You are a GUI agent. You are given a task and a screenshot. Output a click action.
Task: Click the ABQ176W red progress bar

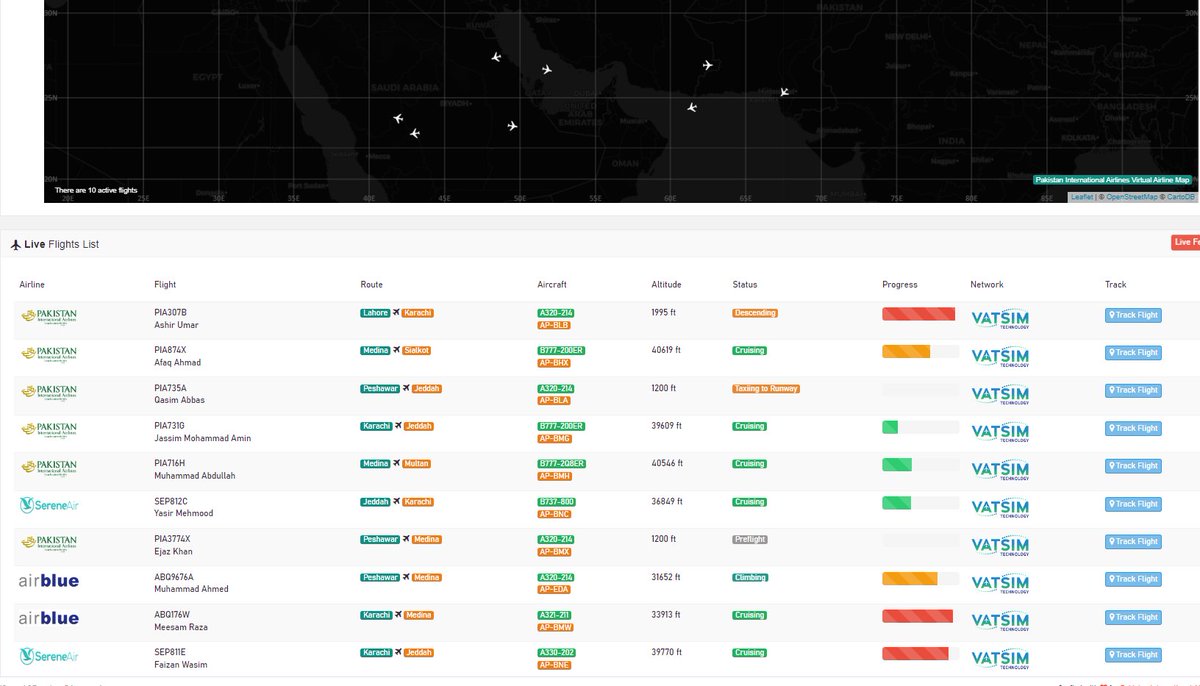(917, 616)
